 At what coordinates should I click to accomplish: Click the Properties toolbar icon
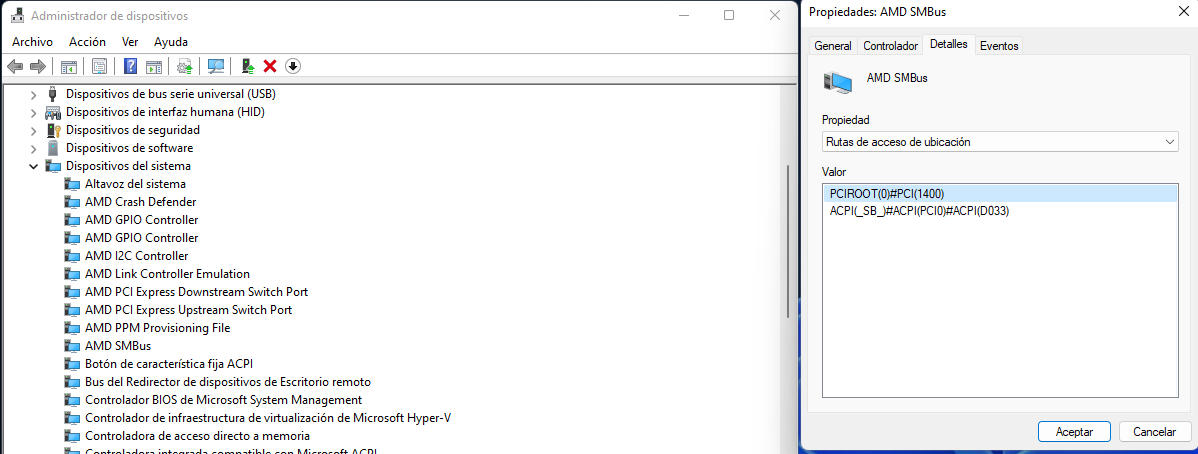(99, 66)
